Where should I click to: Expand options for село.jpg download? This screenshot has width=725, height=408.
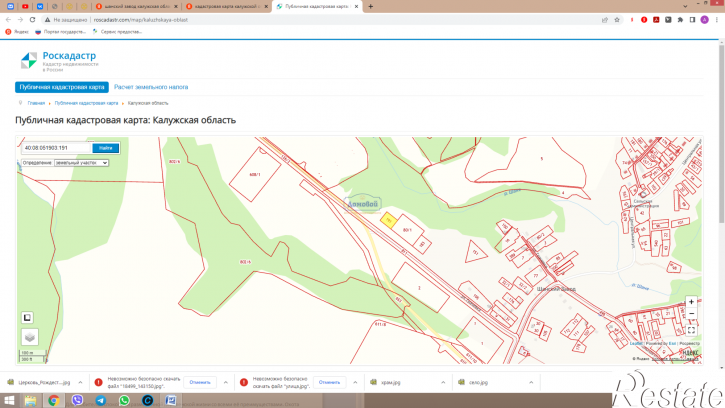(x=531, y=383)
